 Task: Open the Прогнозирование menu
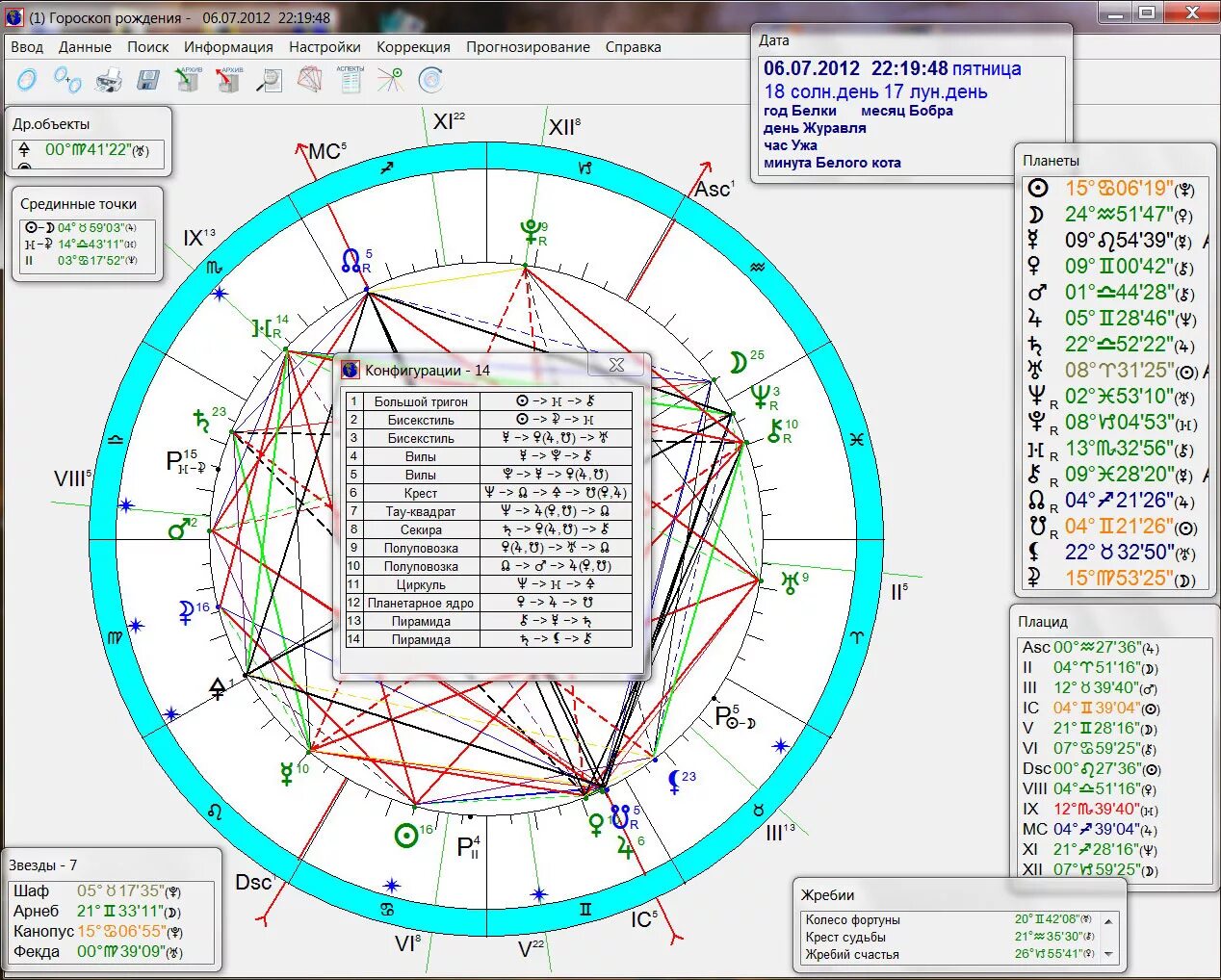point(528,46)
